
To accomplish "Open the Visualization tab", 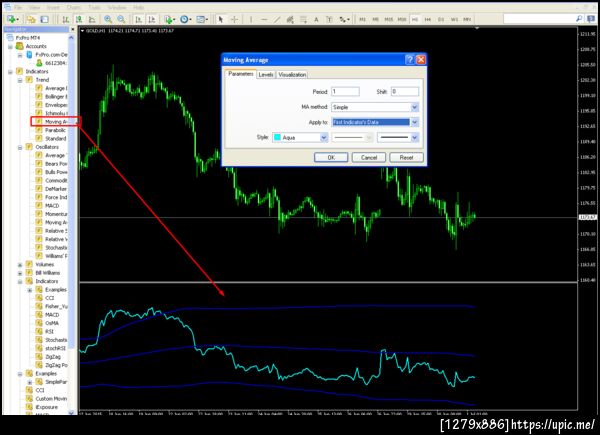I will [x=292, y=75].
